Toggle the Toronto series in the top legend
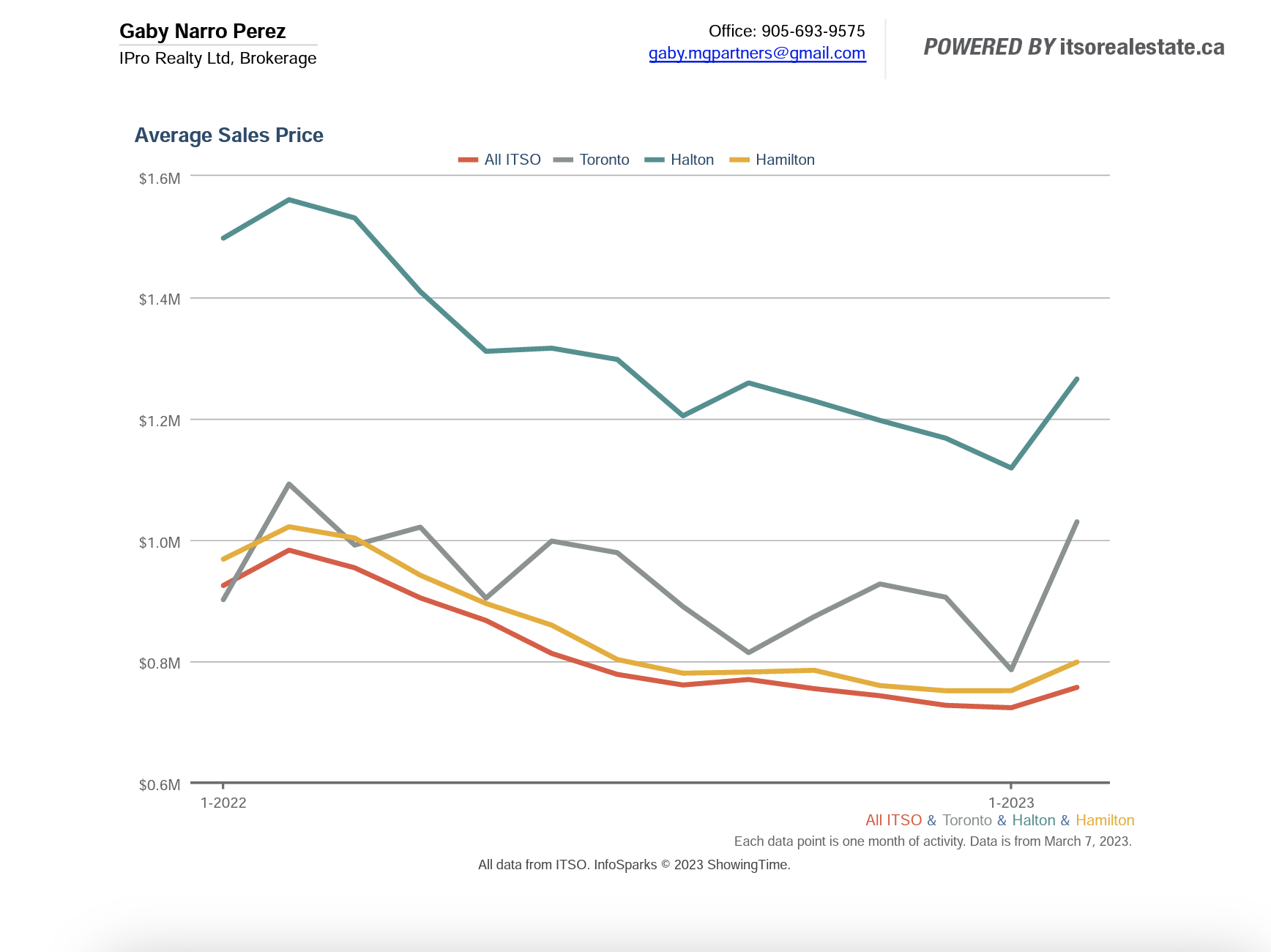The image size is (1271, 952). pyautogui.click(x=604, y=160)
